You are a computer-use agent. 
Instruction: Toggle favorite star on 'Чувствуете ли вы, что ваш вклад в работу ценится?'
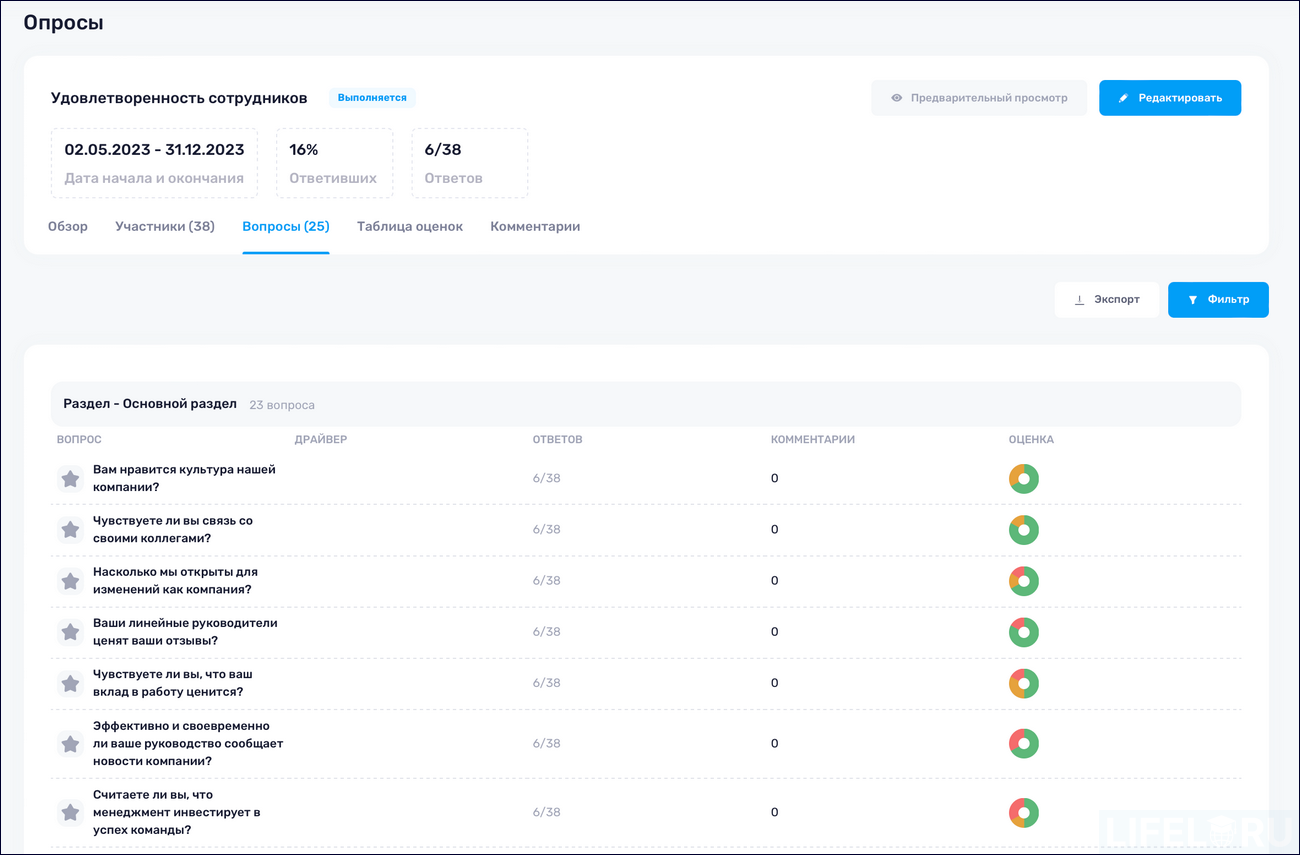click(x=69, y=683)
